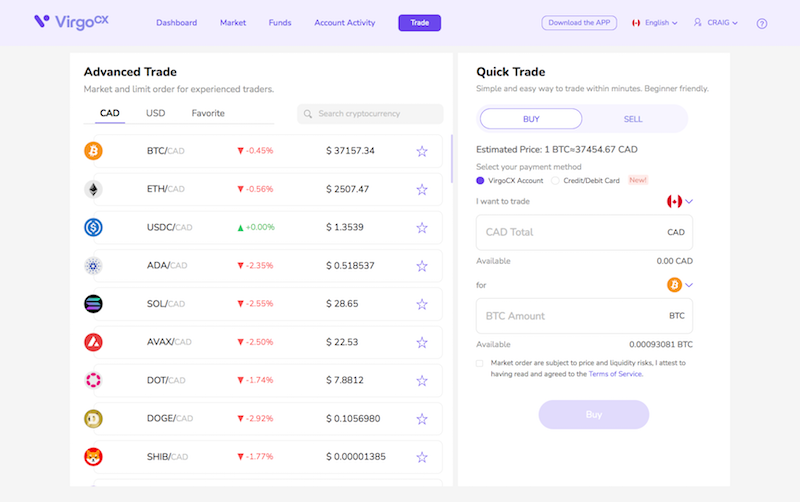This screenshot has width=800, height=502.
Task: Open the English language dropdown
Action: (x=655, y=23)
